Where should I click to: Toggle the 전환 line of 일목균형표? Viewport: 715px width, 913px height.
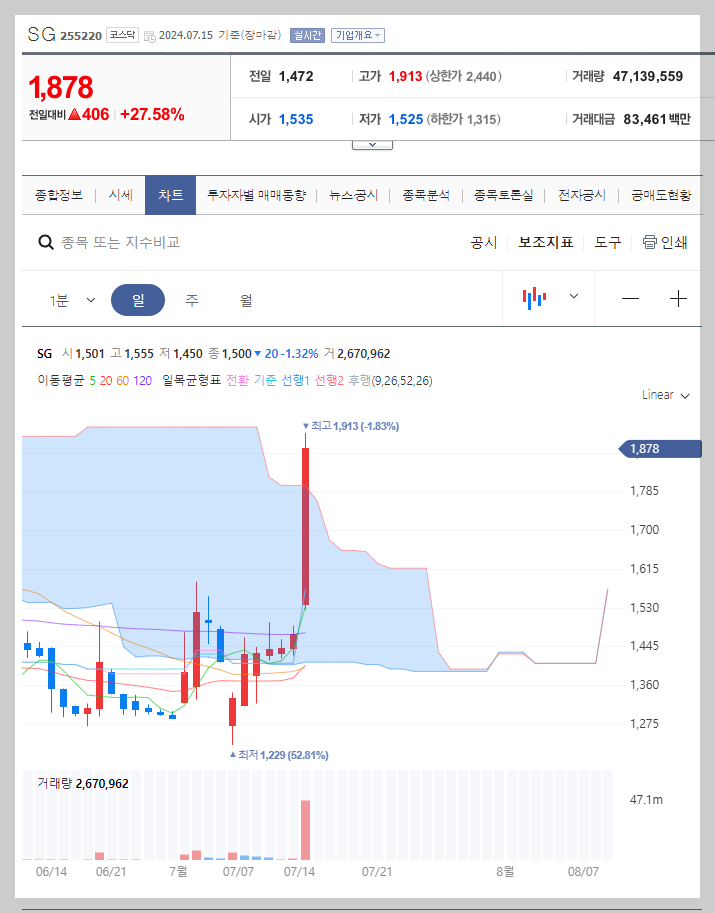[x=237, y=381]
